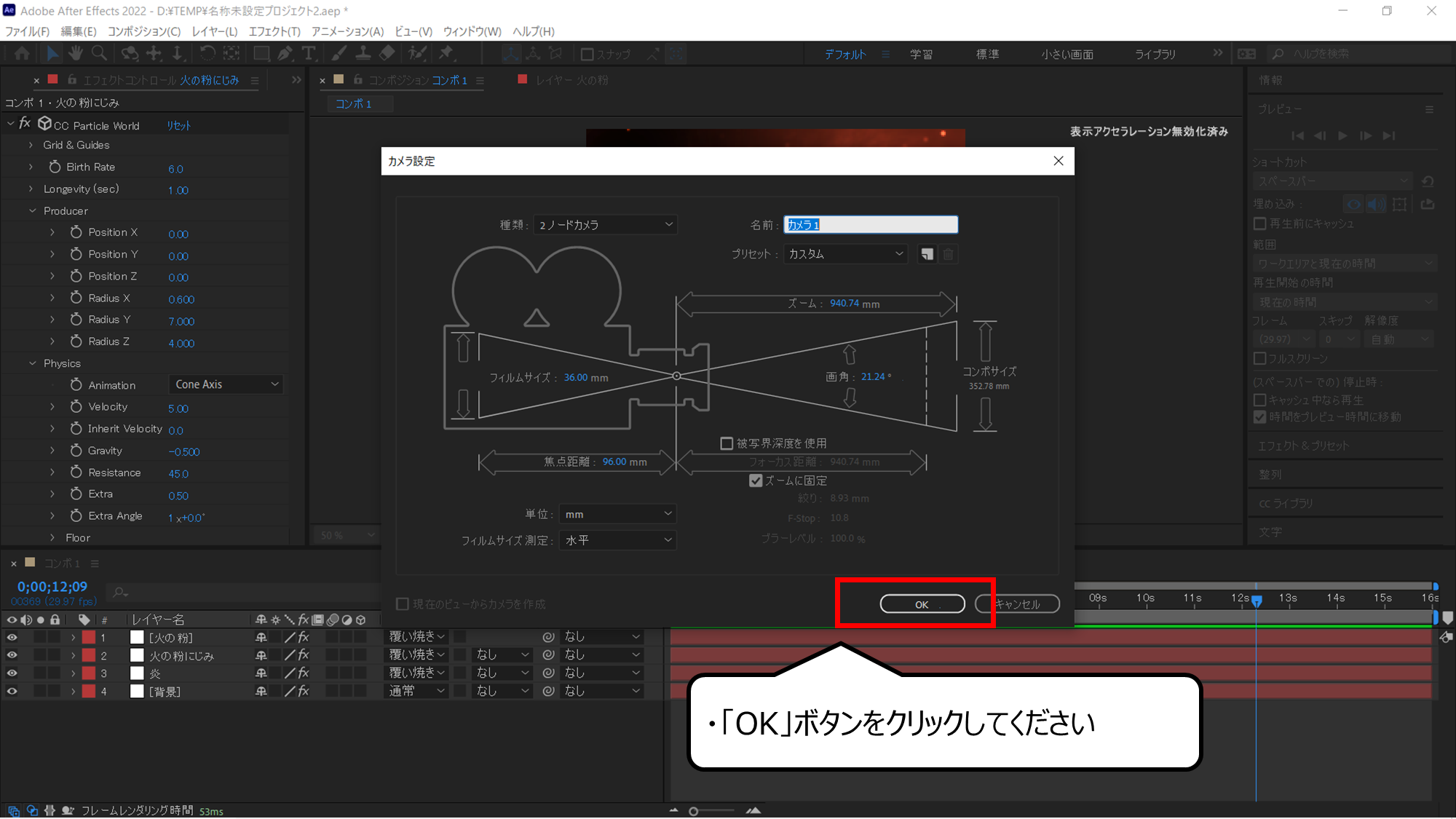Select the Rotation tool
1456x819 pixels.
click(x=207, y=53)
